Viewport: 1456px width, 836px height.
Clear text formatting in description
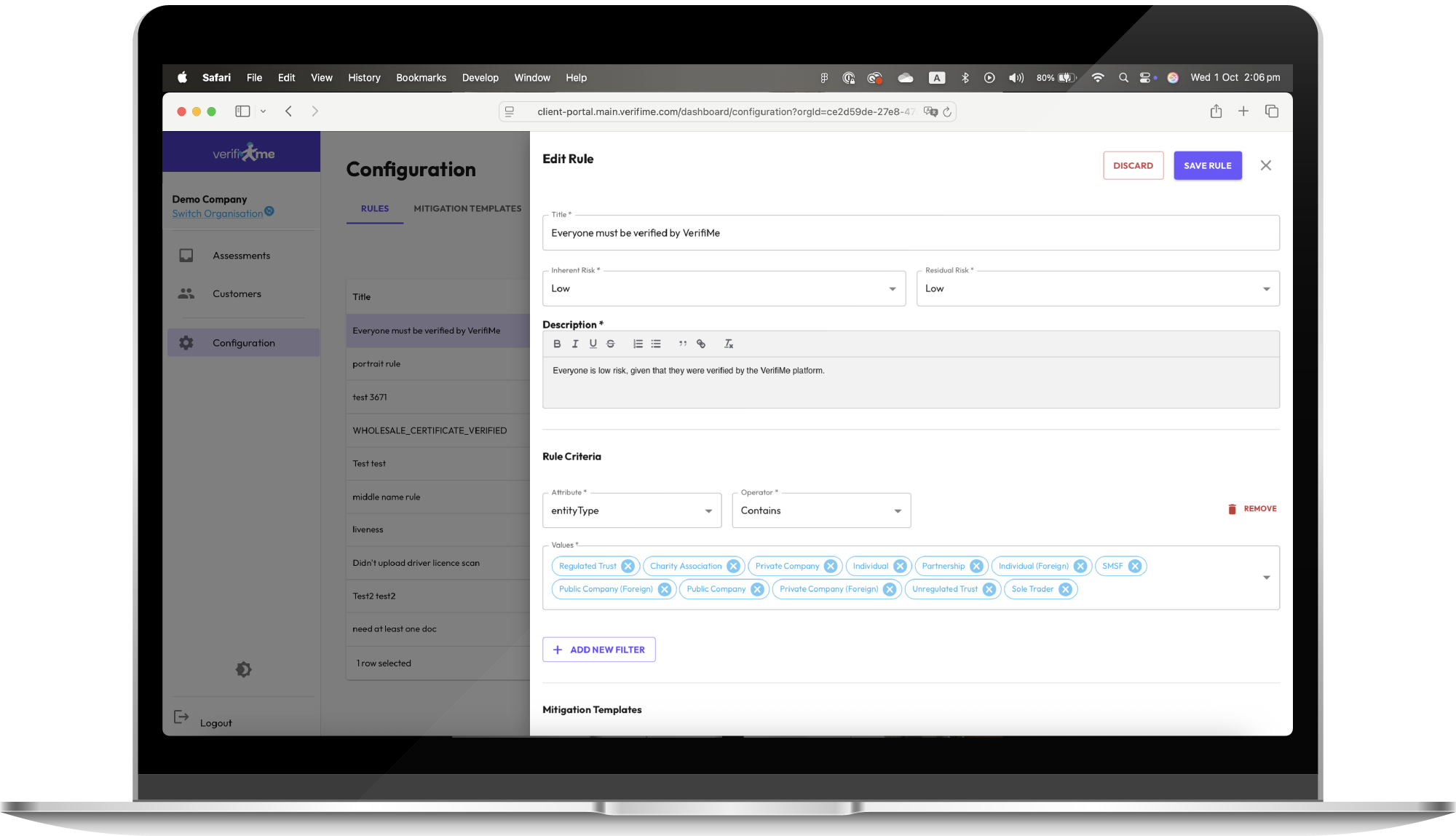(x=728, y=344)
